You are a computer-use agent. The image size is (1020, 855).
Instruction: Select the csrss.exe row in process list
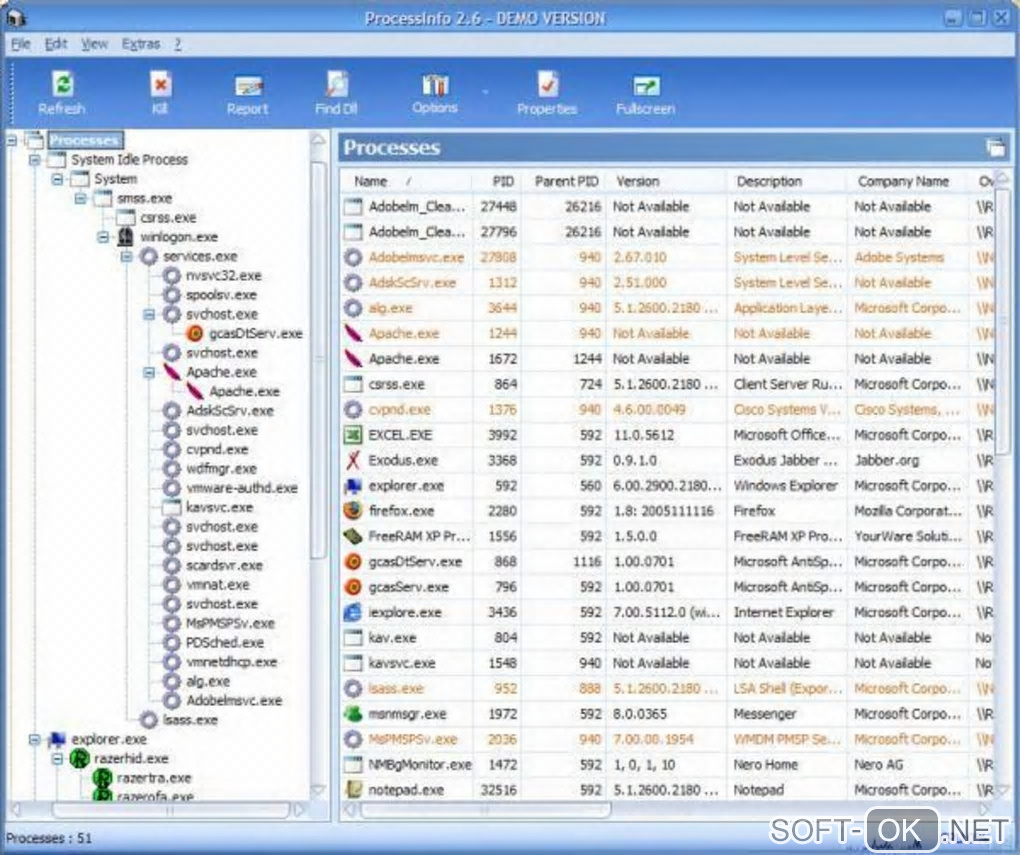coord(667,384)
